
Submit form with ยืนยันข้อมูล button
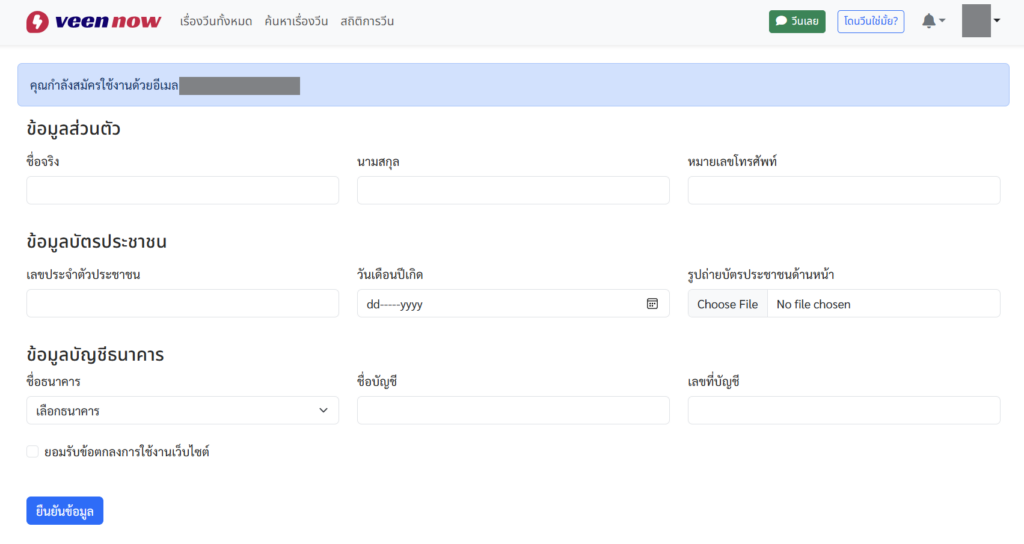point(65,511)
